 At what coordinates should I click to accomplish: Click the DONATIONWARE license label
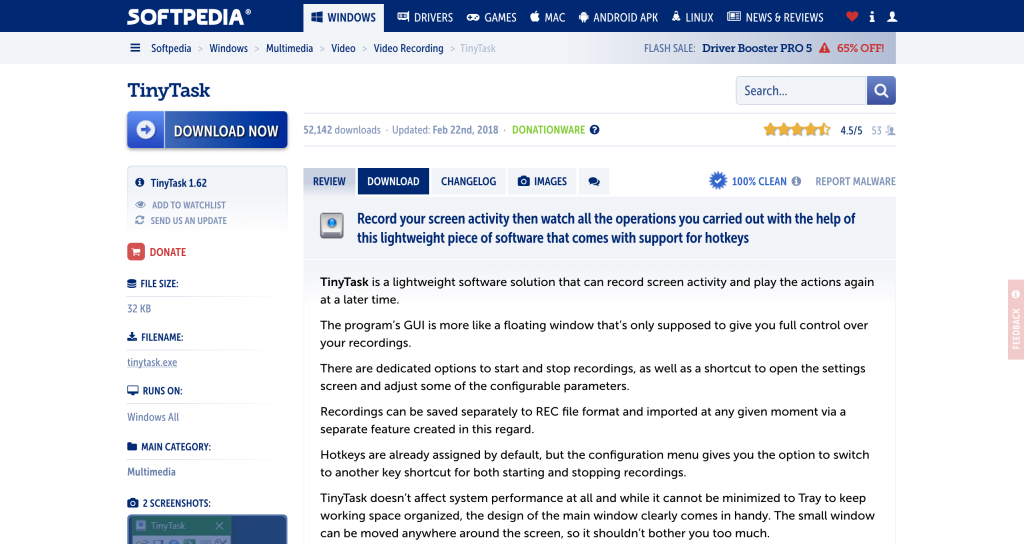pos(549,130)
